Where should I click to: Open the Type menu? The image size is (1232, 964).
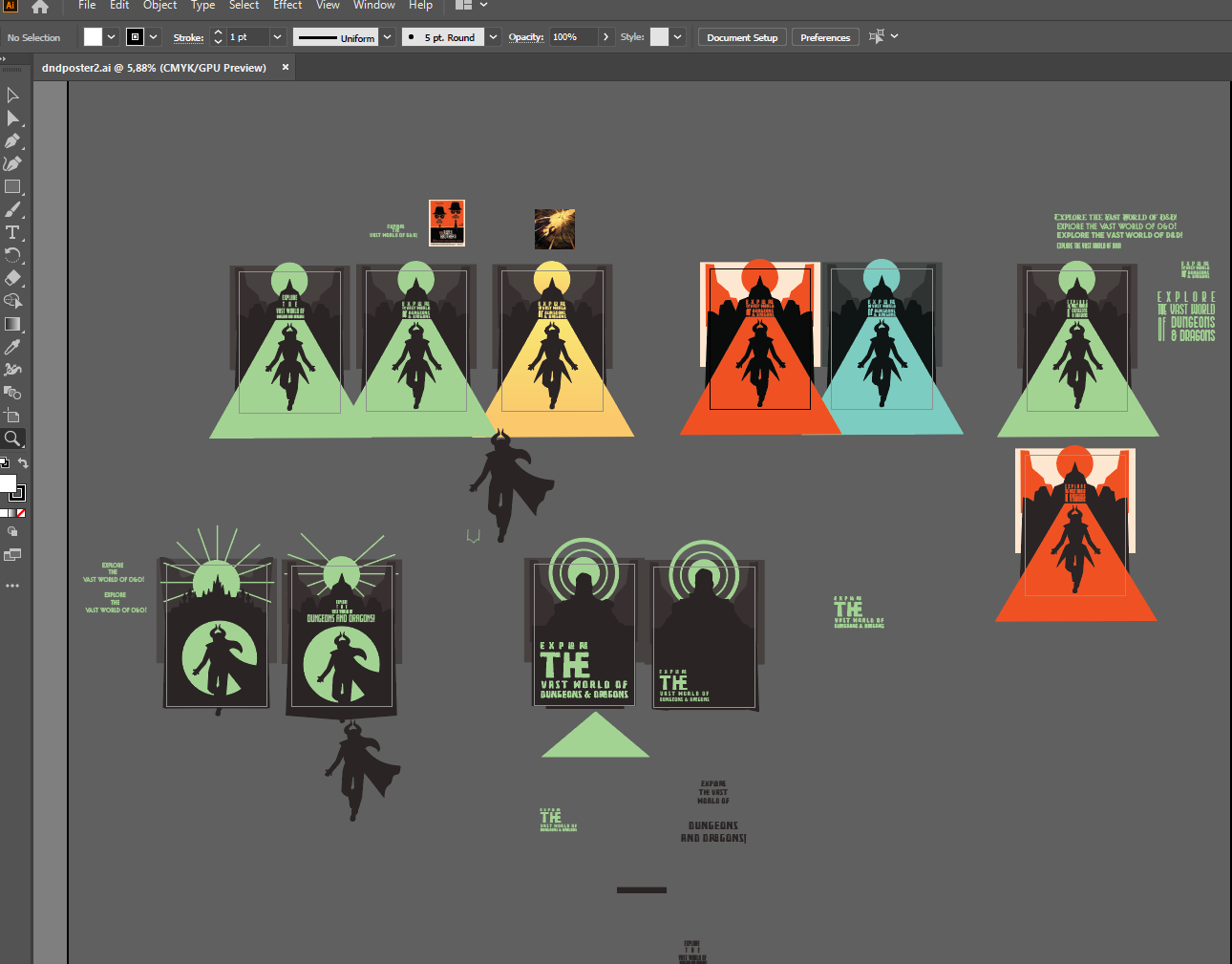[202, 5]
